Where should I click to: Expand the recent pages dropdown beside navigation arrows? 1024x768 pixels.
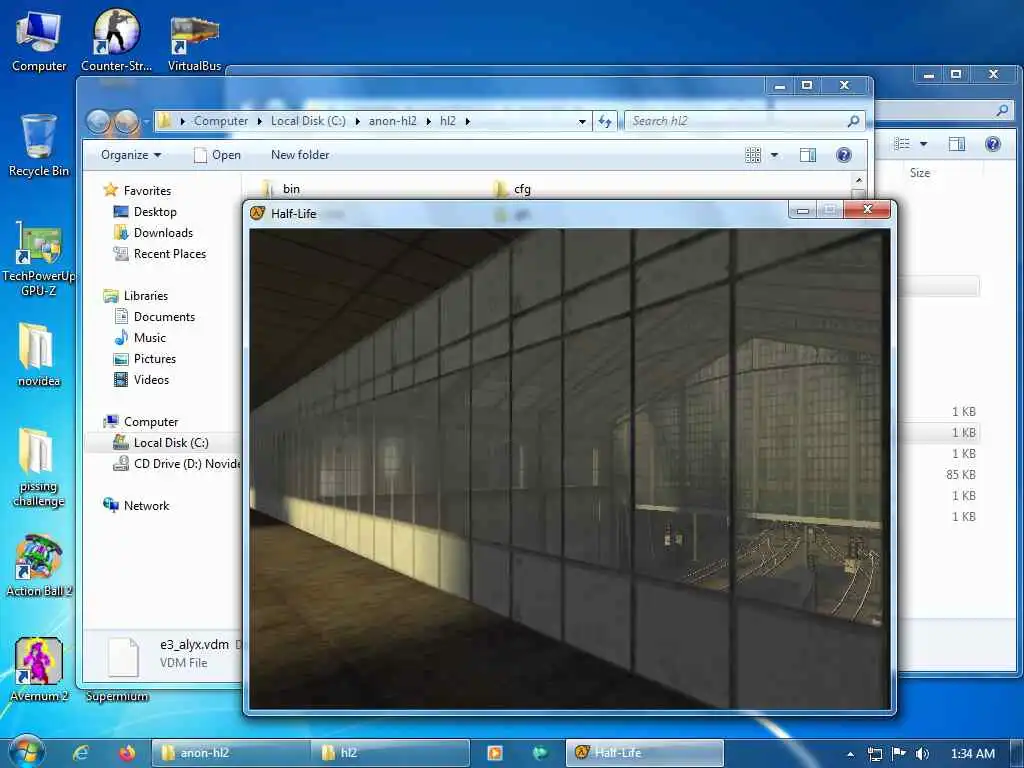(146, 121)
